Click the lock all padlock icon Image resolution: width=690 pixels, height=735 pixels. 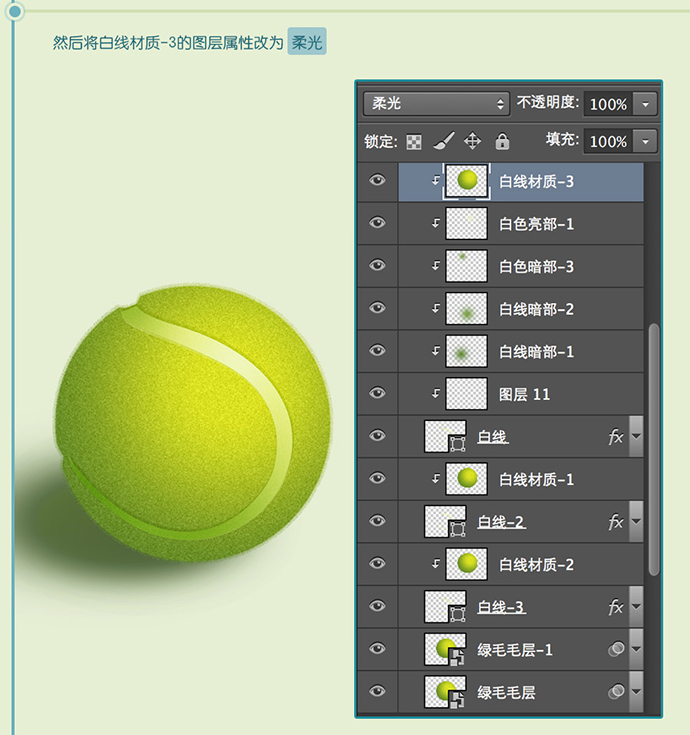coord(502,142)
